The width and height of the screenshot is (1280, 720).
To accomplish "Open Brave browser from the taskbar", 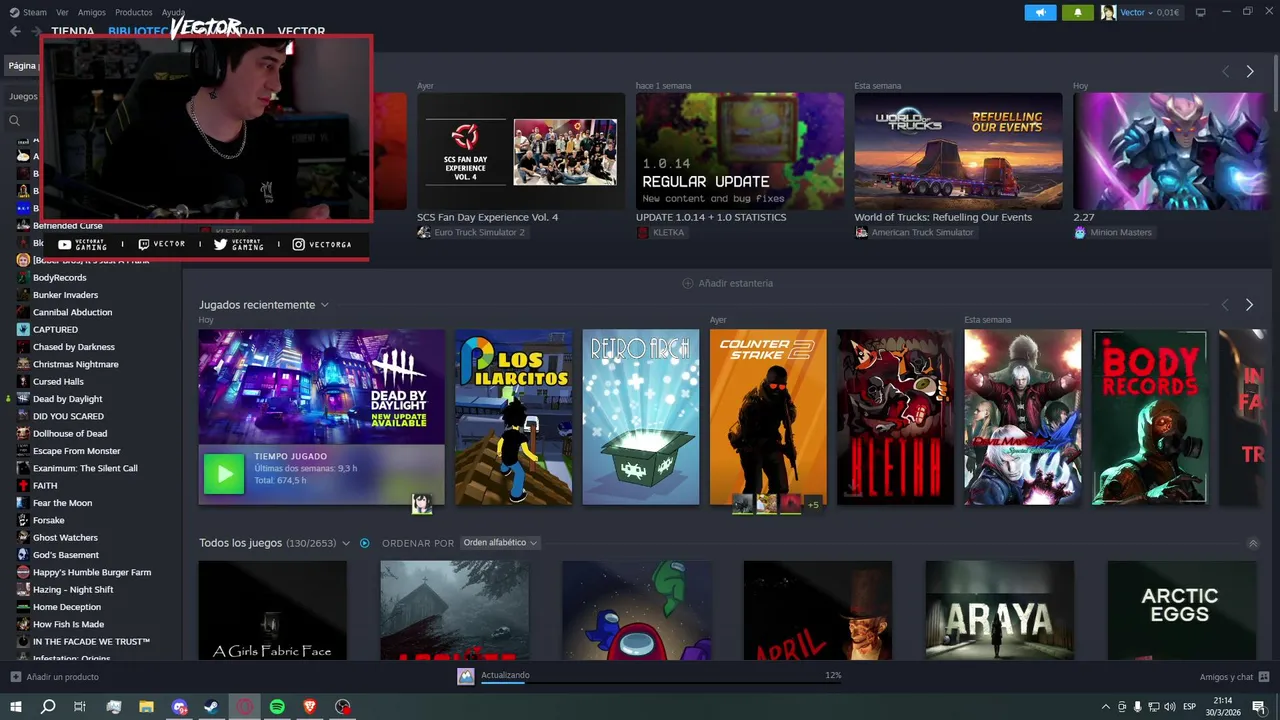I will click(310, 707).
